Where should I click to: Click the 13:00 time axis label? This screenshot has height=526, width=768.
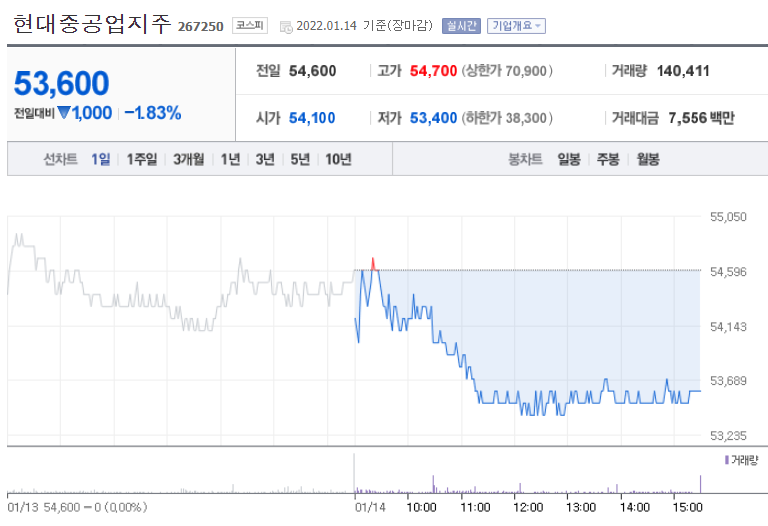click(x=581, y=507)
